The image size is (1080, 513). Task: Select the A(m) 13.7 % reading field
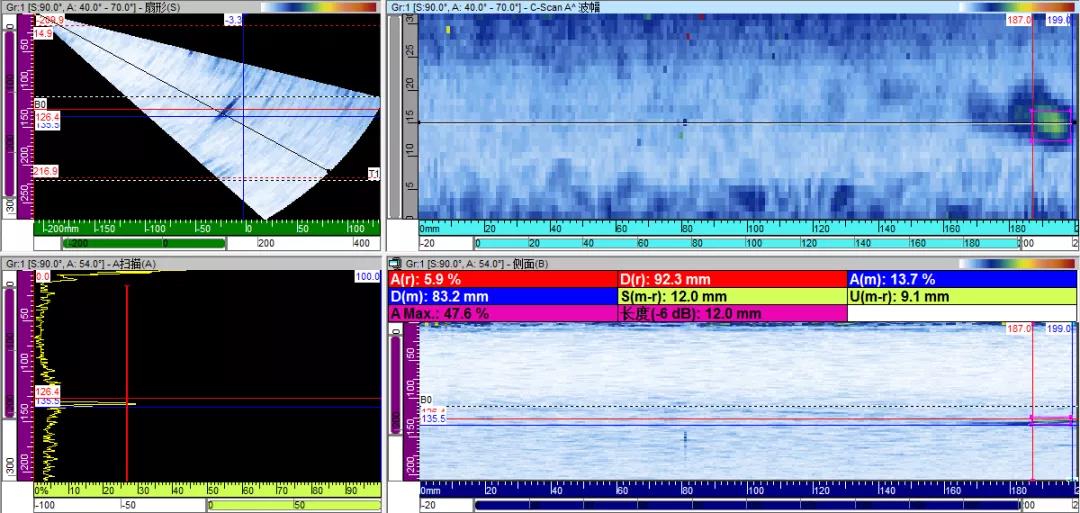[962, 279]
